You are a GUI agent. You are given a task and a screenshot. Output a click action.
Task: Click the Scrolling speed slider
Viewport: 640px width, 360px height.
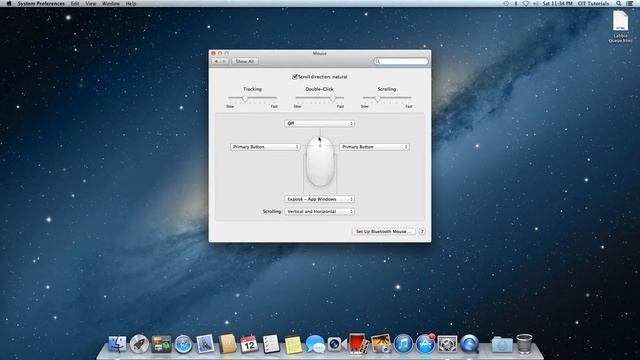(x=387, y=98)
